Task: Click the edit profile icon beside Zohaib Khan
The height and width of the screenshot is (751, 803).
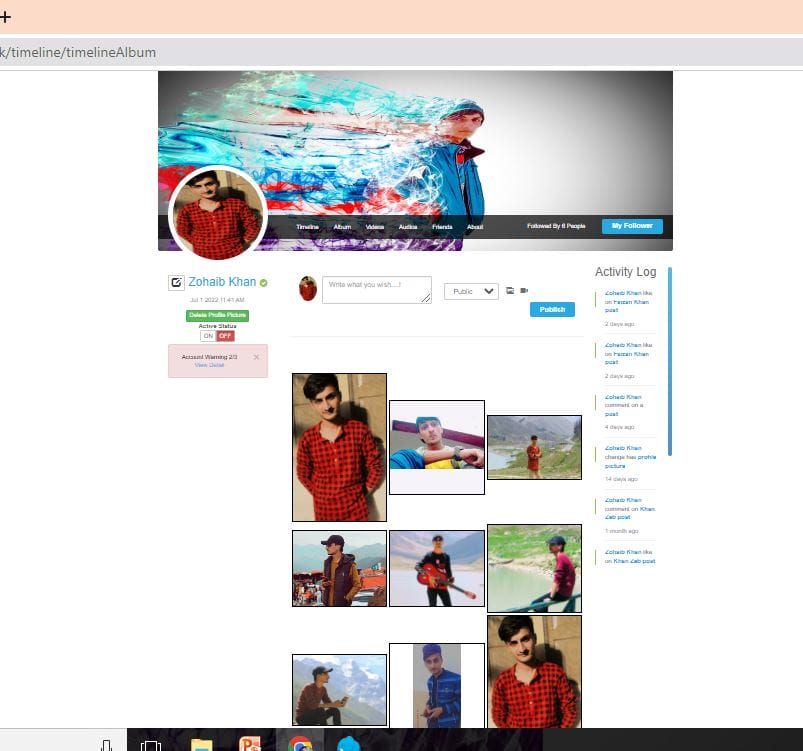Action: click(176, 283)
